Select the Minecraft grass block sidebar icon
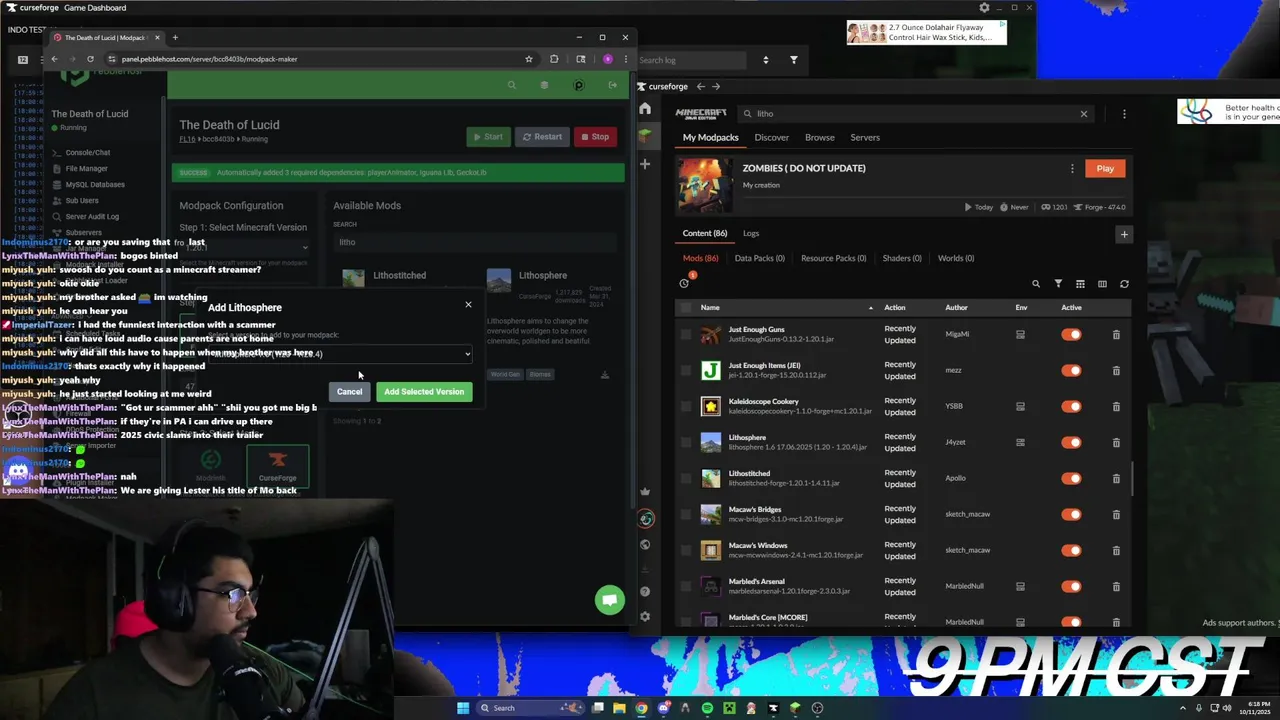 645,135
